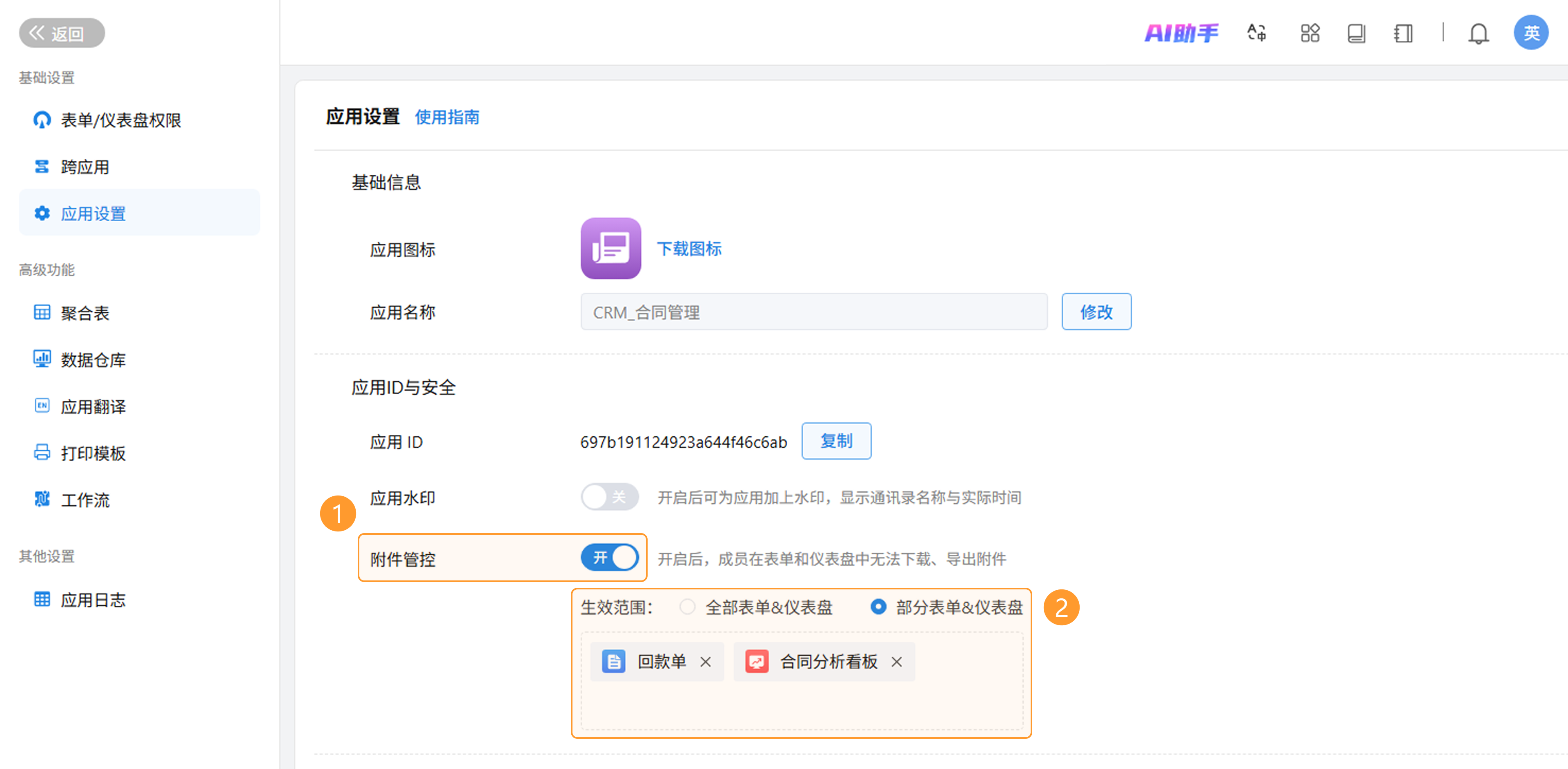Remove 回款单 from the effective scope
This screenshot has width=1568, height=769.
click(x=706, y=661)
